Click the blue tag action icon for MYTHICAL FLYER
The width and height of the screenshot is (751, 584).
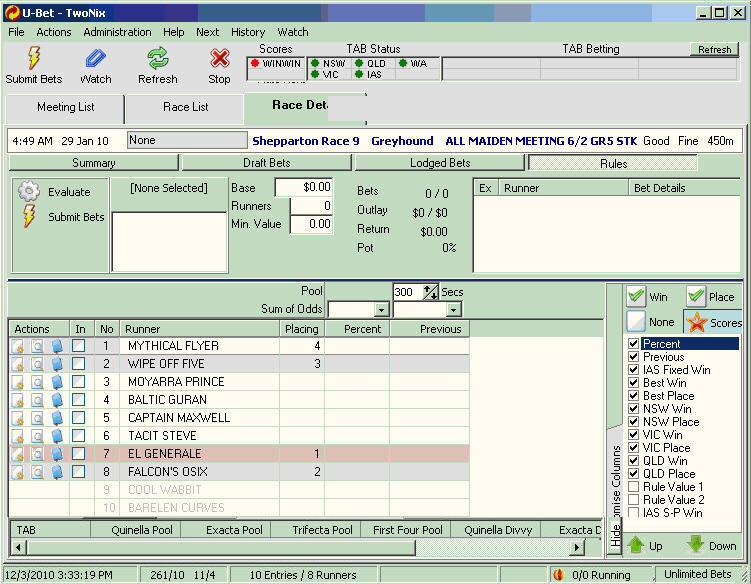click(x=57, y=346)
